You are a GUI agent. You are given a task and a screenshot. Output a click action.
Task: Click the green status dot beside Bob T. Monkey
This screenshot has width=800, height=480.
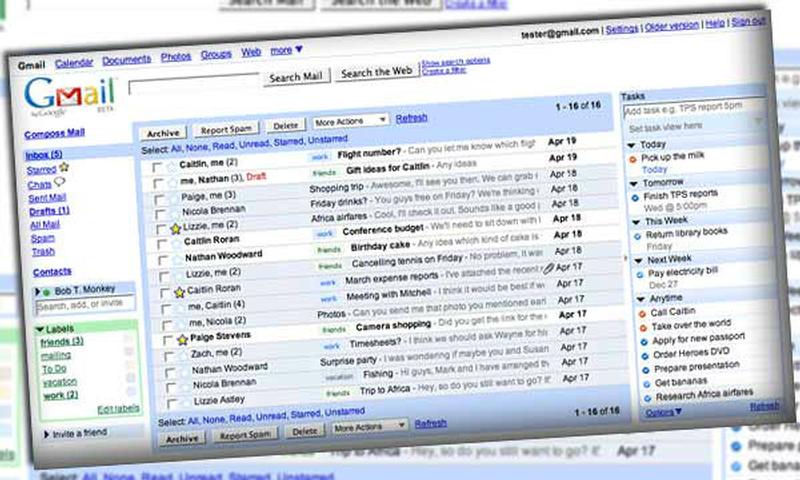coord(46,292)
